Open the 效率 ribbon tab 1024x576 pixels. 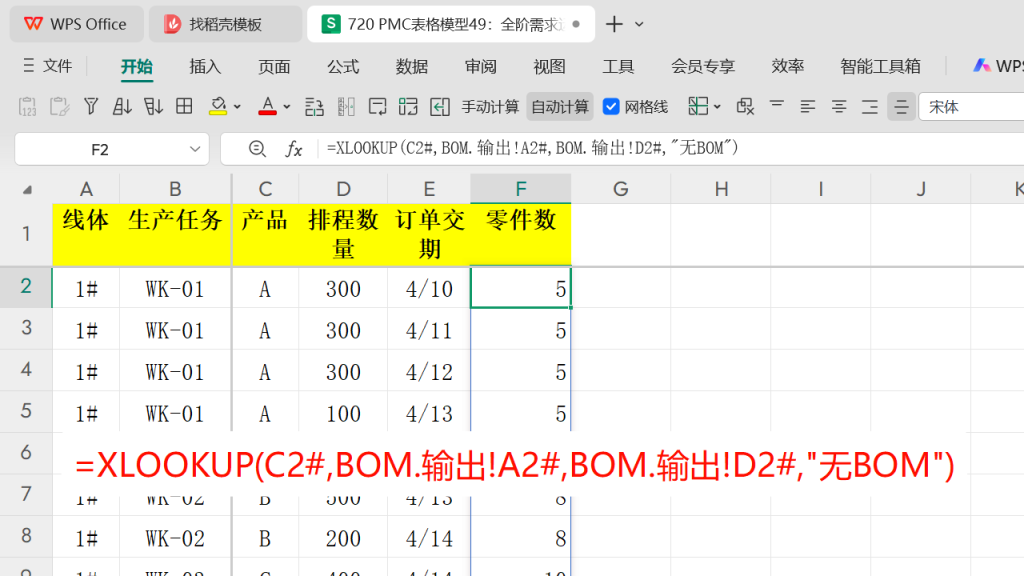[x=788, y=67]
